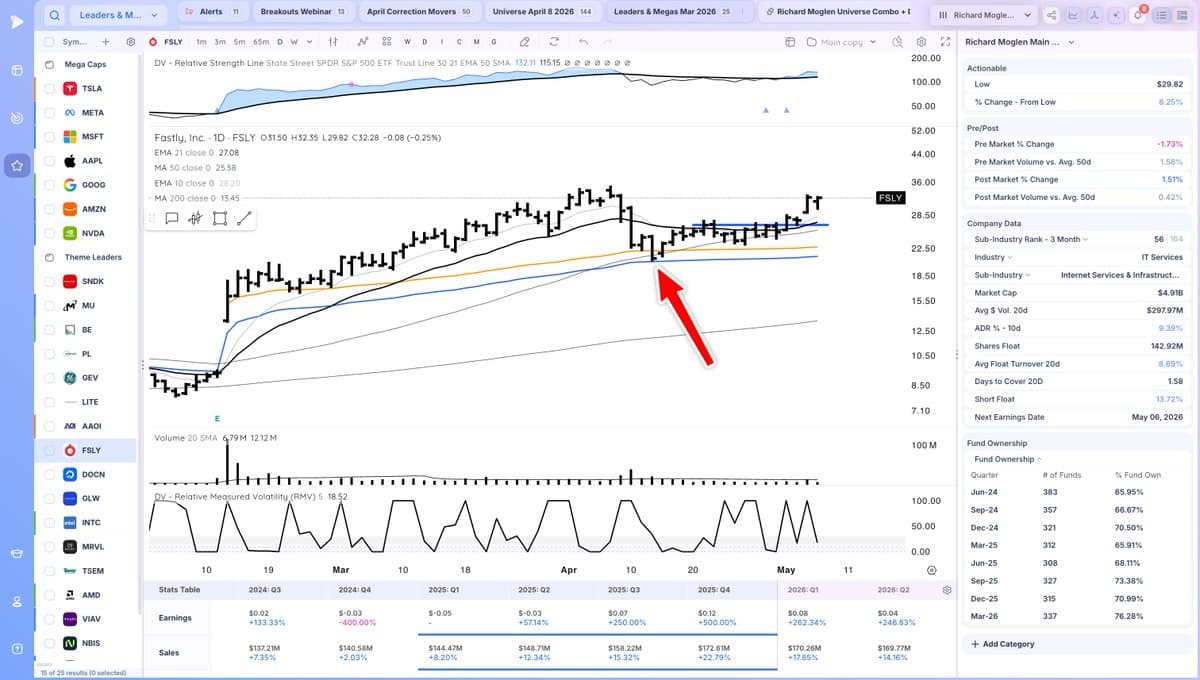
Task: Expand the timeframe chevron after W
Action: [308, 42]
